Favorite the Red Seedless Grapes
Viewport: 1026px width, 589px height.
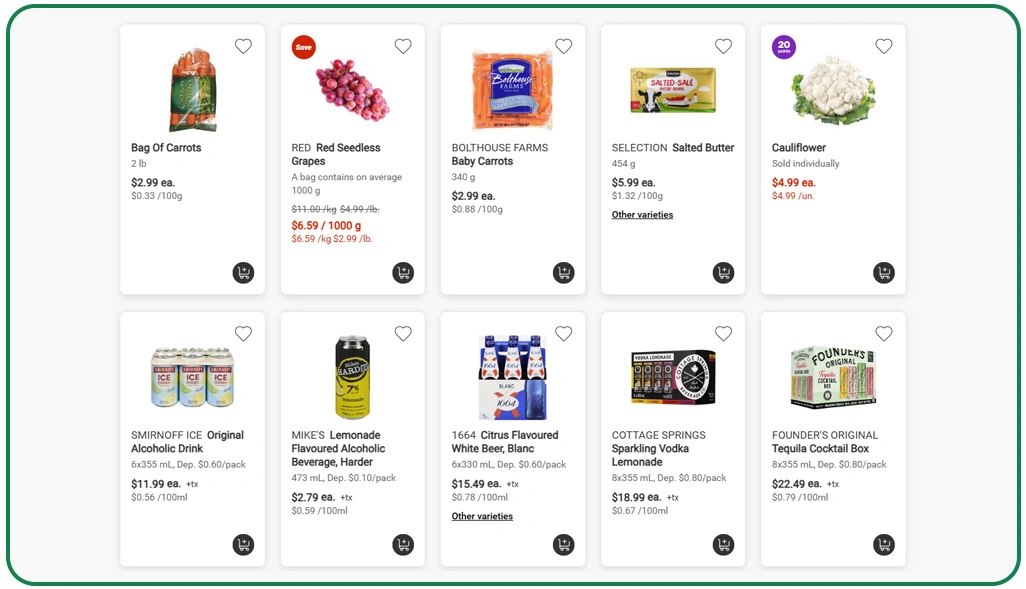pos(403,46)
